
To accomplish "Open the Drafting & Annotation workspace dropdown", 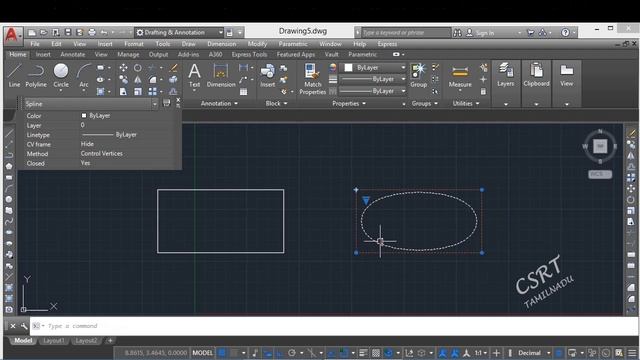I will [180, 33].
